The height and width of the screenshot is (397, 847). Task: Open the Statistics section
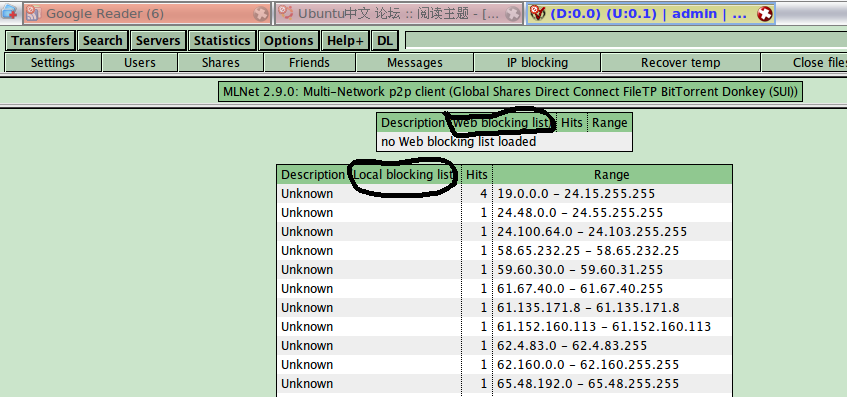tap(222, 41)
